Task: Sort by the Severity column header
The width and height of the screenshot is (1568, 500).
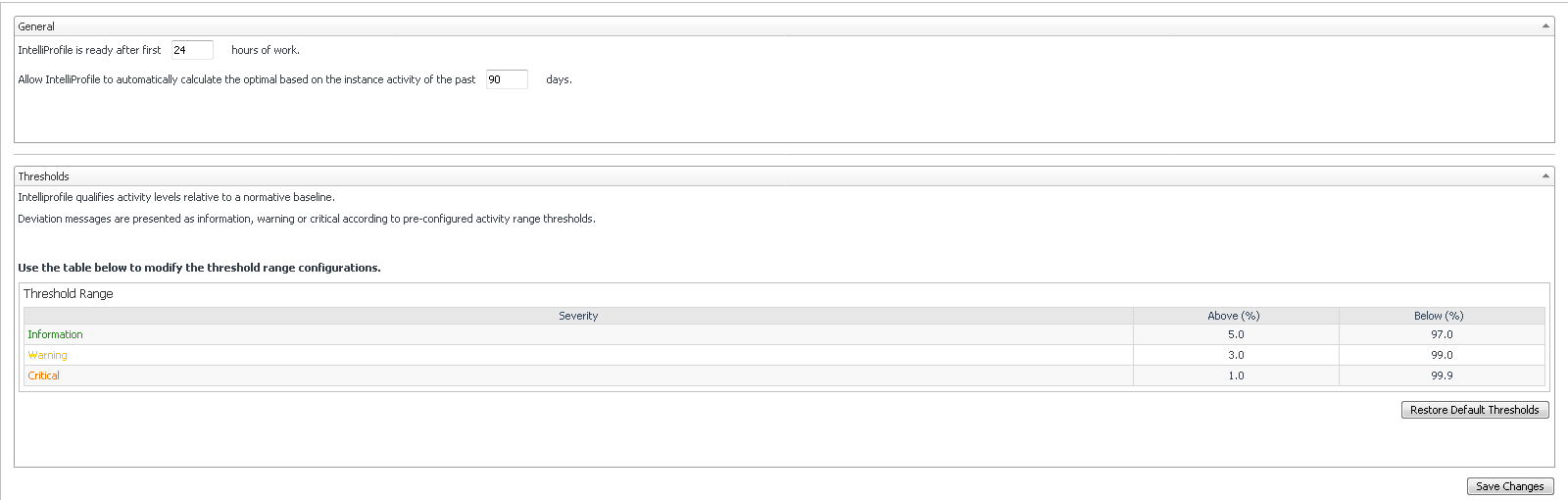Action: tap(578, 316)
